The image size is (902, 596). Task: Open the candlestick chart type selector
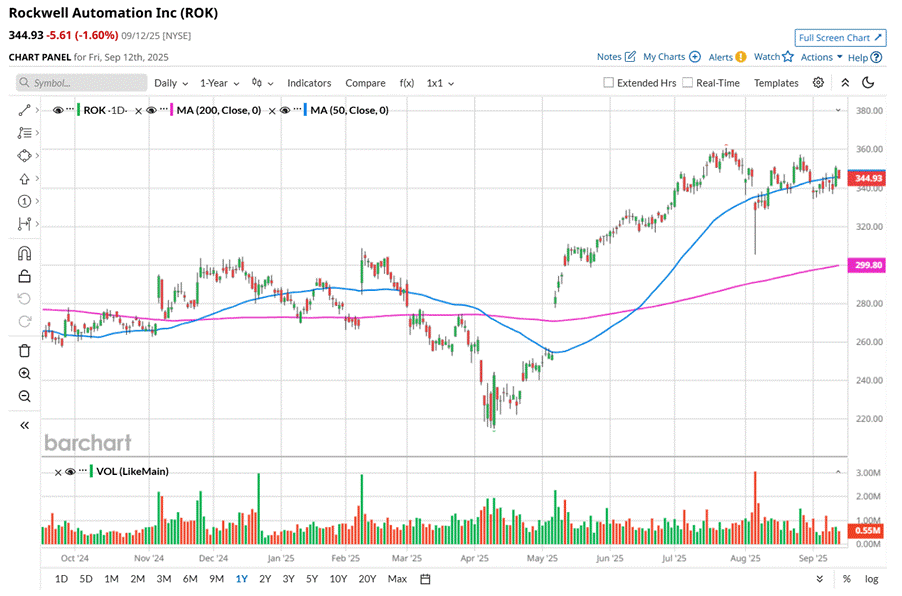(x=262, y=83)
